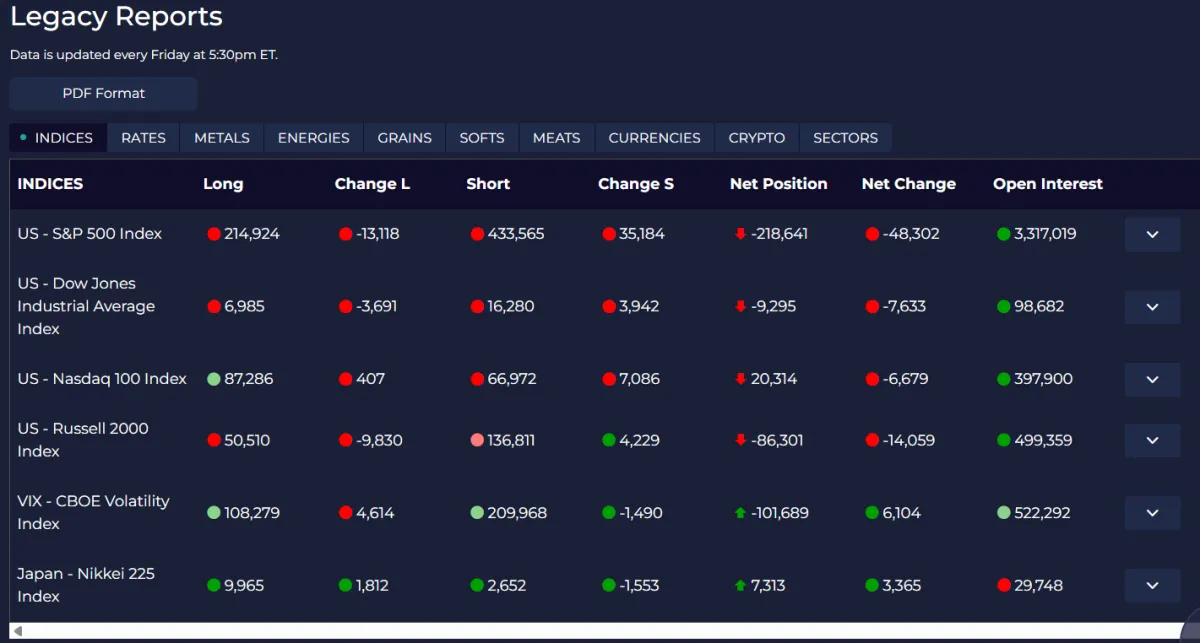The height and width of the screenshot is (643, 1200).
Task: Click the US - Russell 2000 Index name
Action: (x=83, y=440)
